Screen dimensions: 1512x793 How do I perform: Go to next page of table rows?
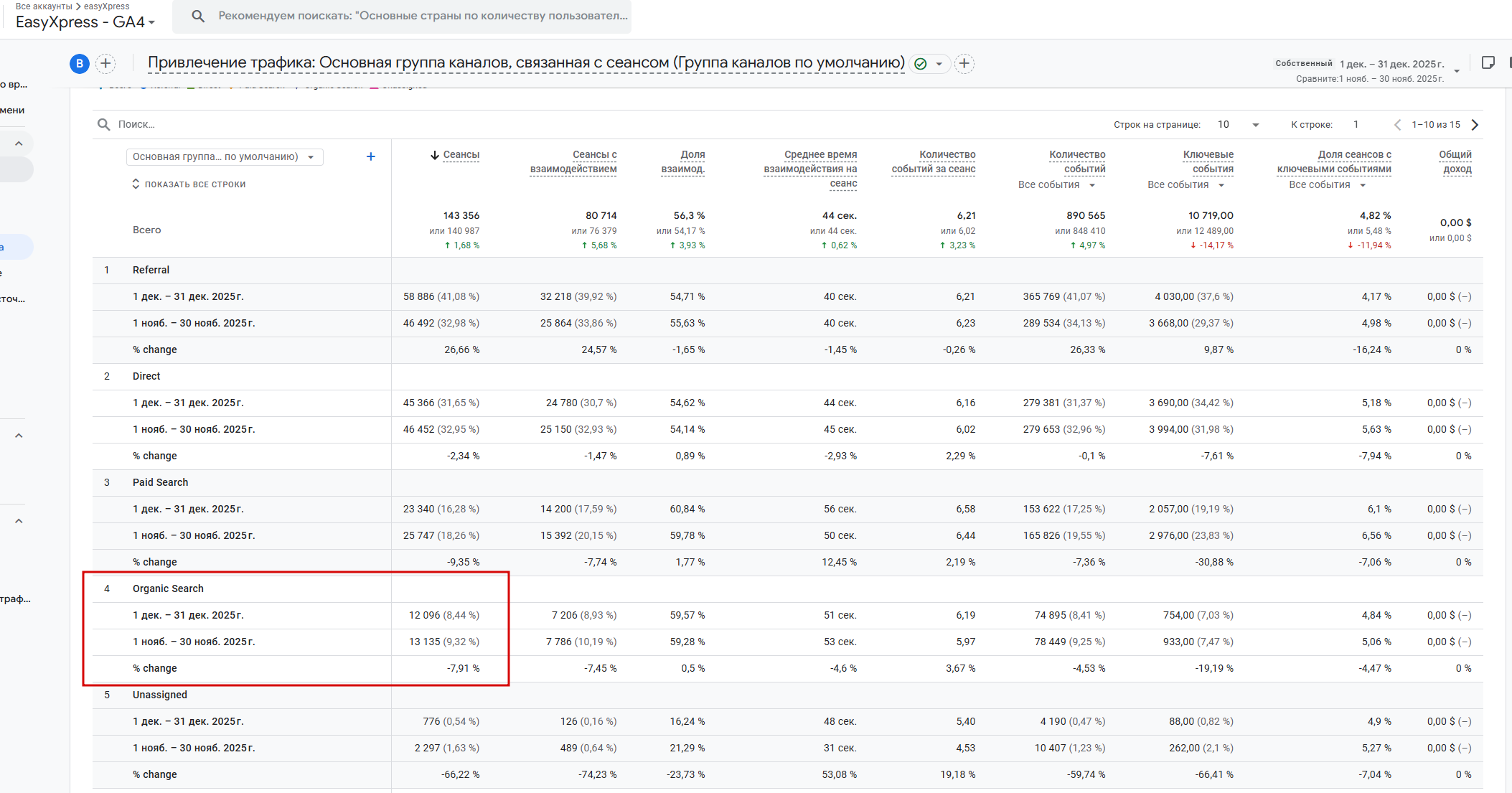pyautogui.click(x=1475, y=125)
